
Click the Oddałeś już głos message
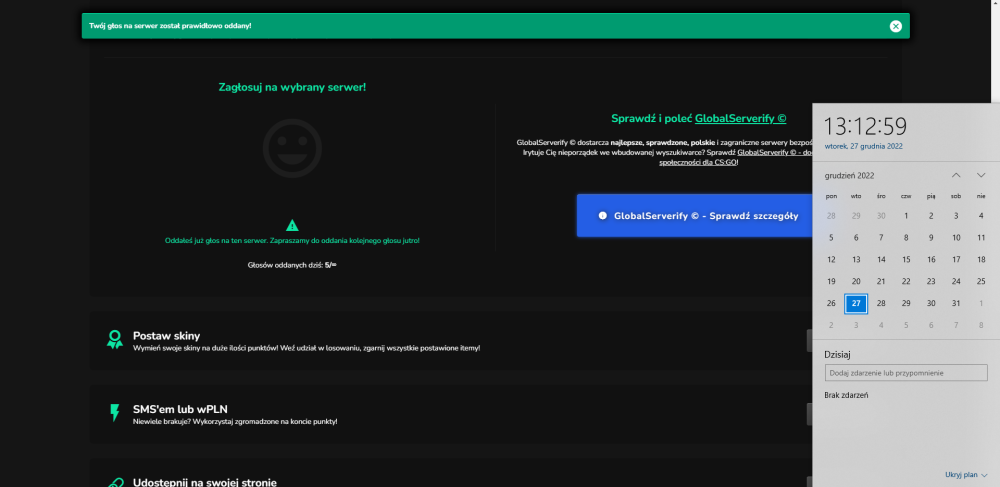[292, 241]
